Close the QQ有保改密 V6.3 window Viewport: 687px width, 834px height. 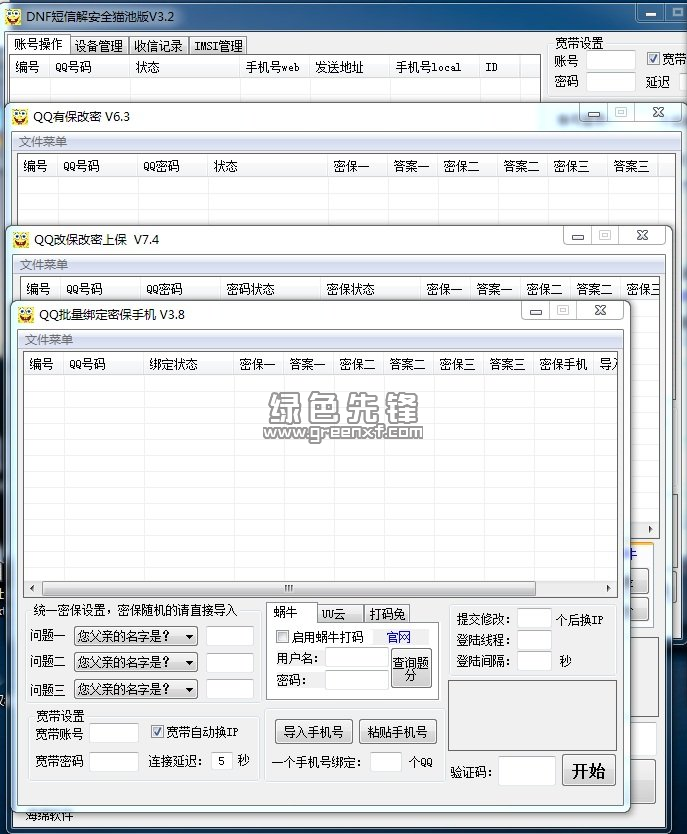point(658,112)
